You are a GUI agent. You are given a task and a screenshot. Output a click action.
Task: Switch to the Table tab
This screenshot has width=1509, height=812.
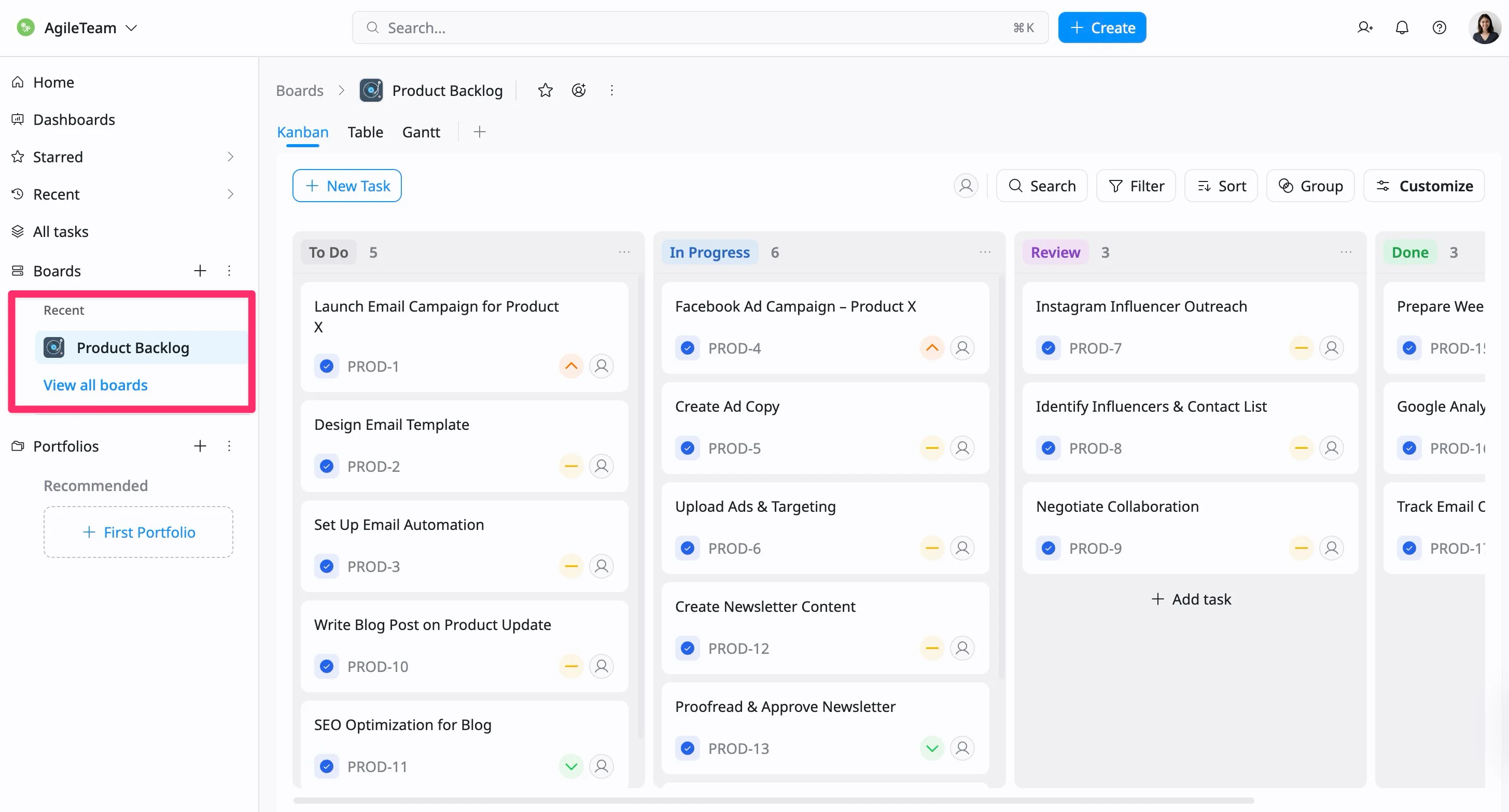[365, 132]
